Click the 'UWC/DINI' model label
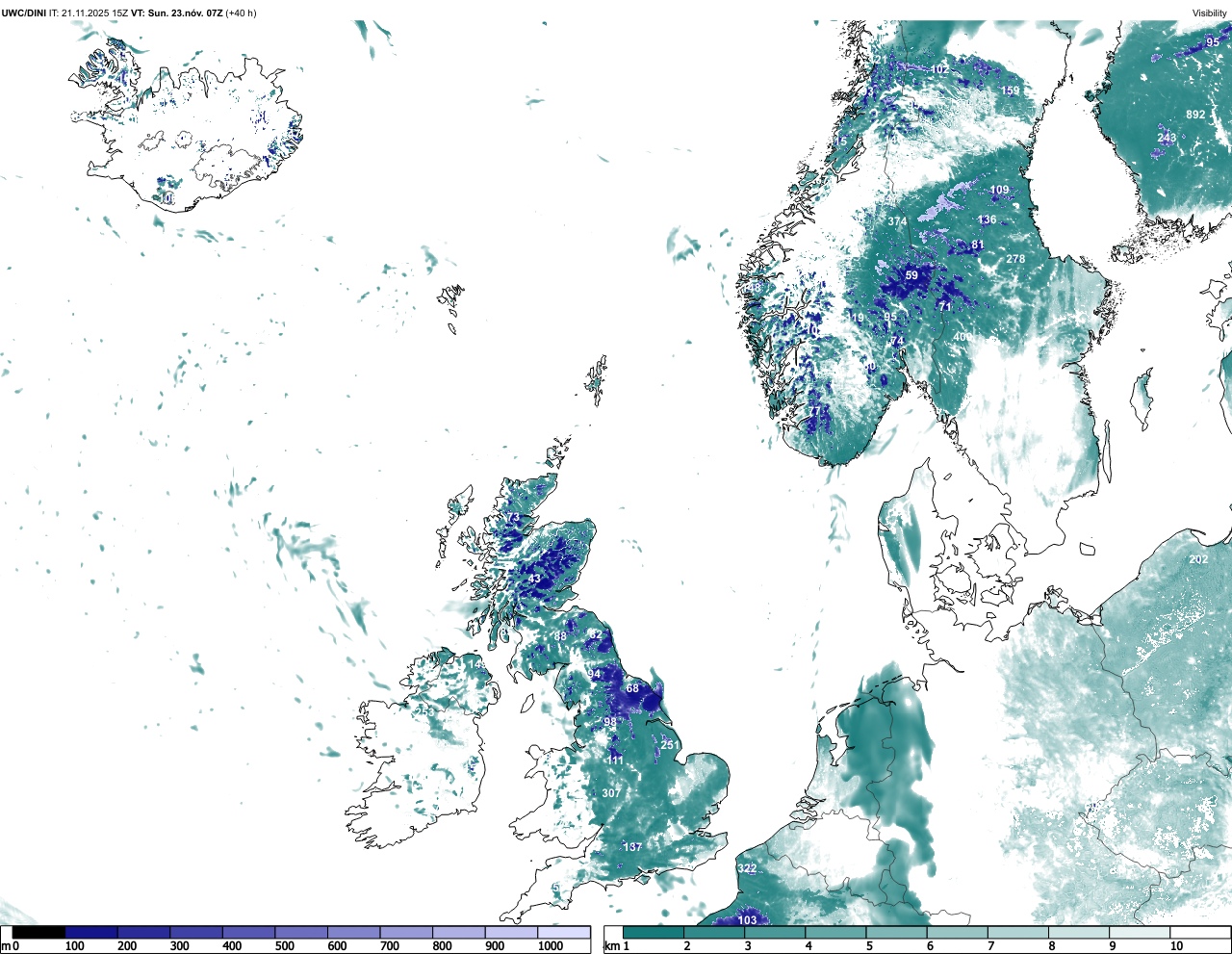The image size is (1232, 954). [x=23, y=13]
